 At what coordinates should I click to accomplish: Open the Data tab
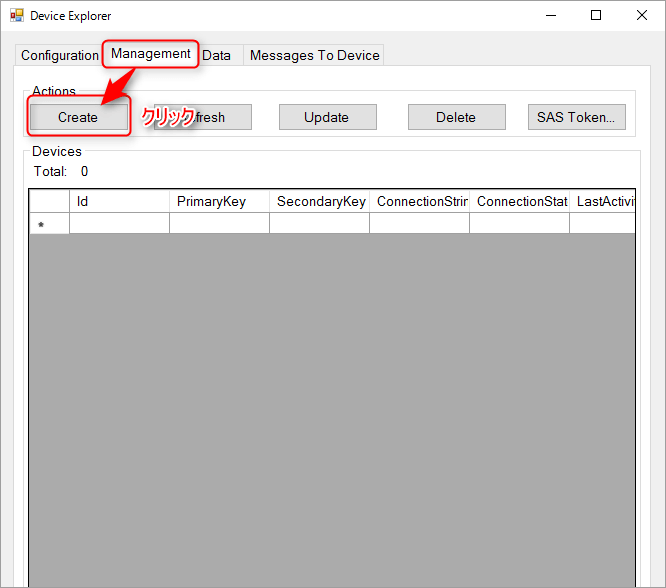pos(216,56)
